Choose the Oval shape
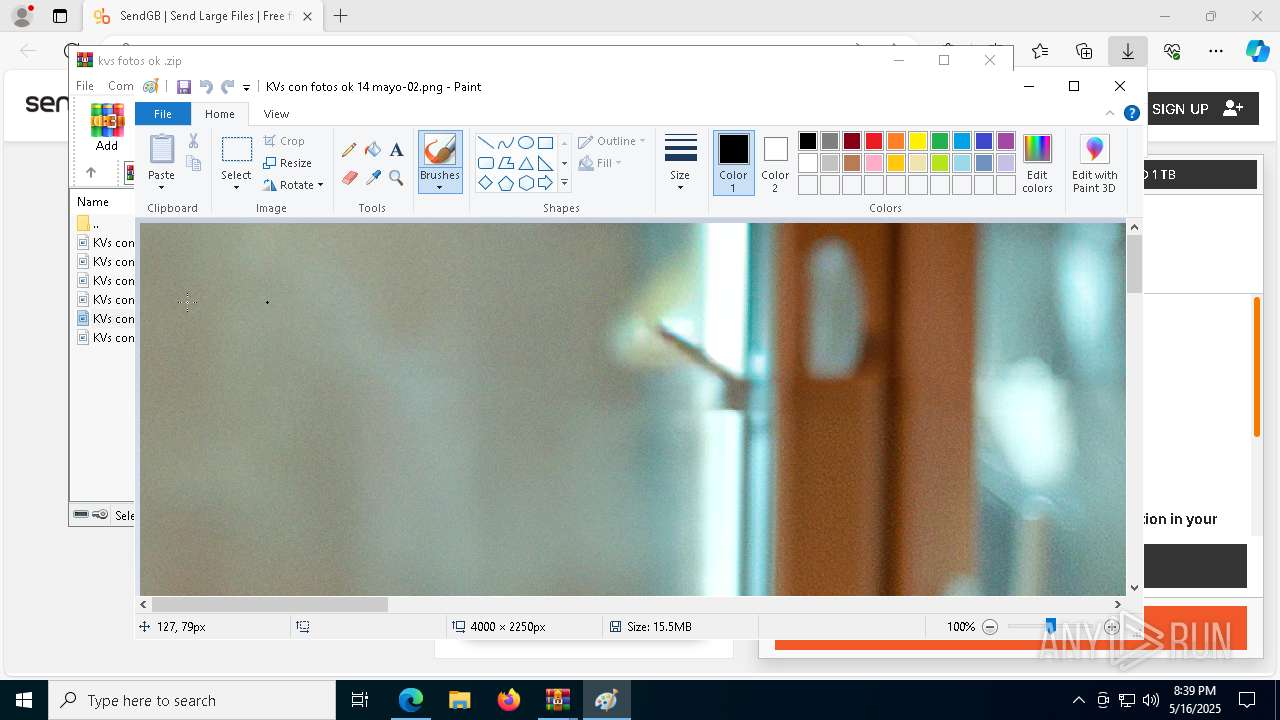Image resolution: width=1280 pixels, height=720 pixels. [525, 142]
